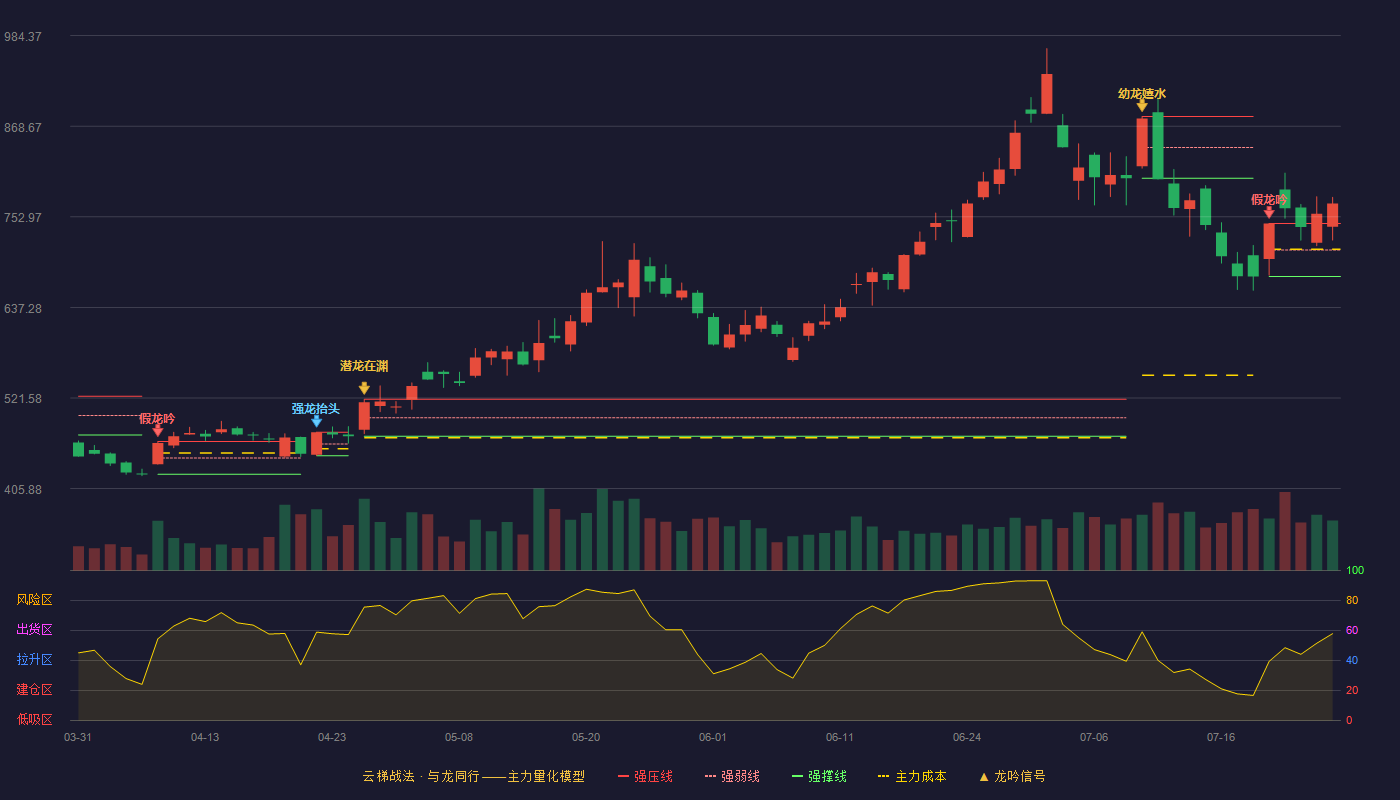Click the 868.67 price axis label
1400x800 pixels.
pos(23,128)
